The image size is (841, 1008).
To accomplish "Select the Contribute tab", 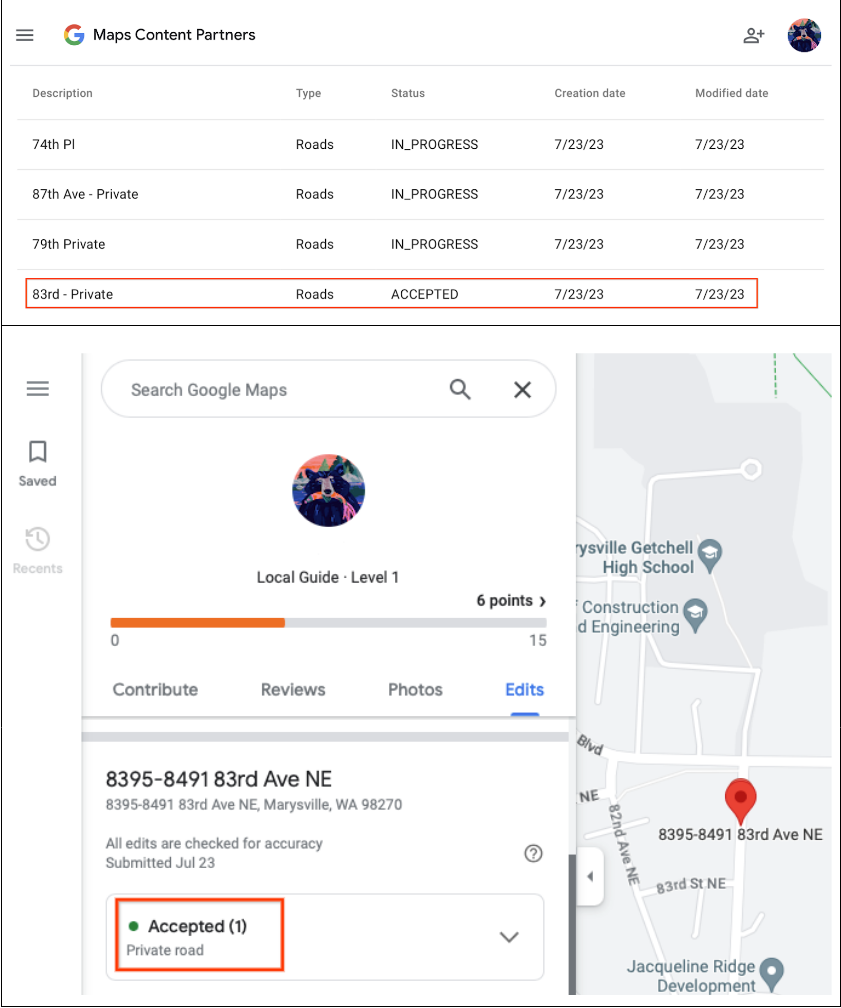I will tap(155, 689).
